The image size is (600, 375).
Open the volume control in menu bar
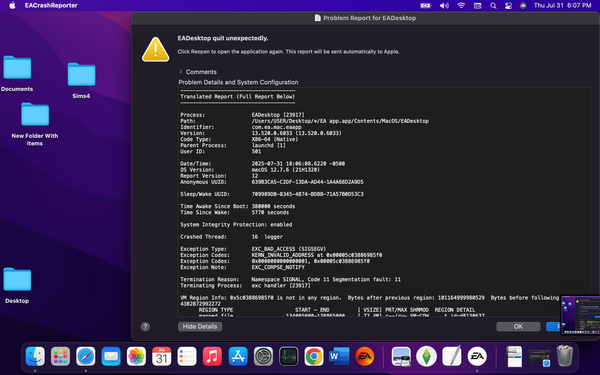(x=444, y=5)
